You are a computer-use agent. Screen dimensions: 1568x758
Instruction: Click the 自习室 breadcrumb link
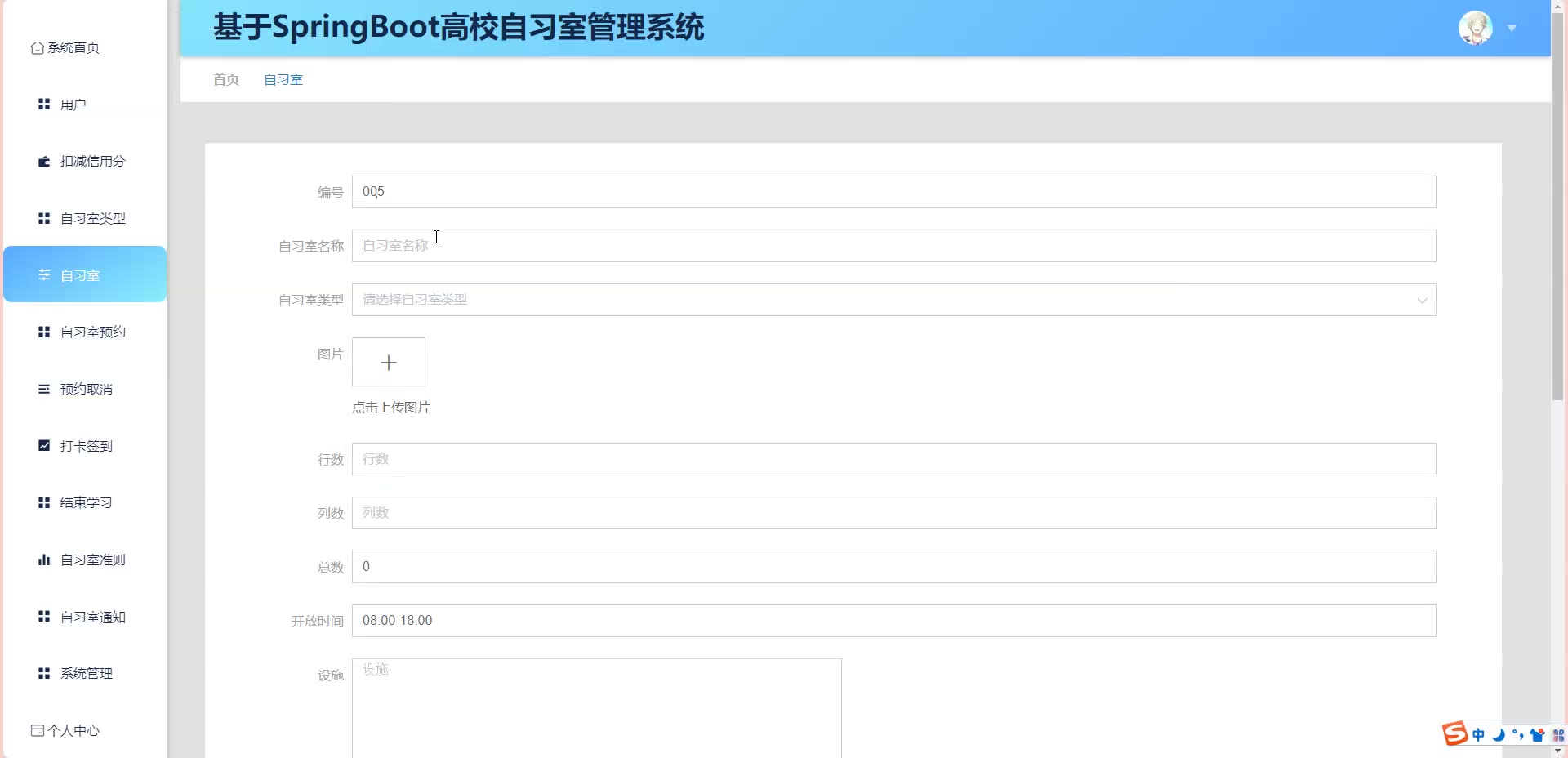(283, 79)
